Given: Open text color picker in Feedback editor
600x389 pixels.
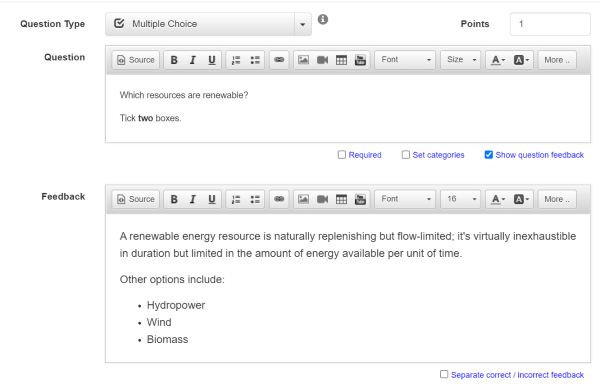Looking at the screenshot, I should click(x=498, y=199).
